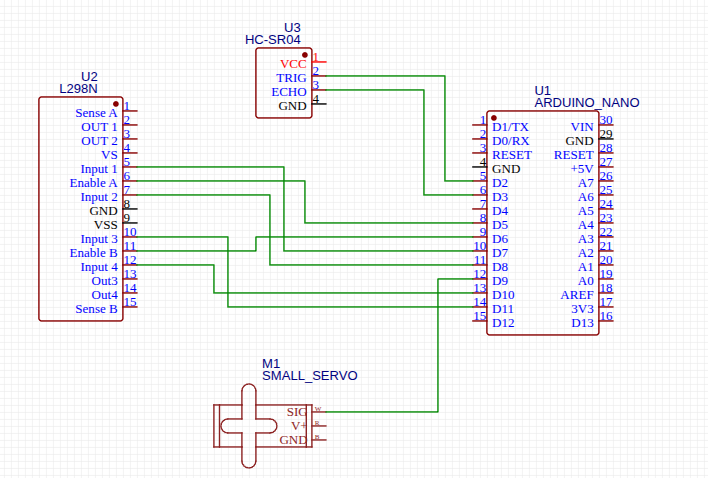
Task: Click the AREF pin label
Action: click(x=577, y=295)
